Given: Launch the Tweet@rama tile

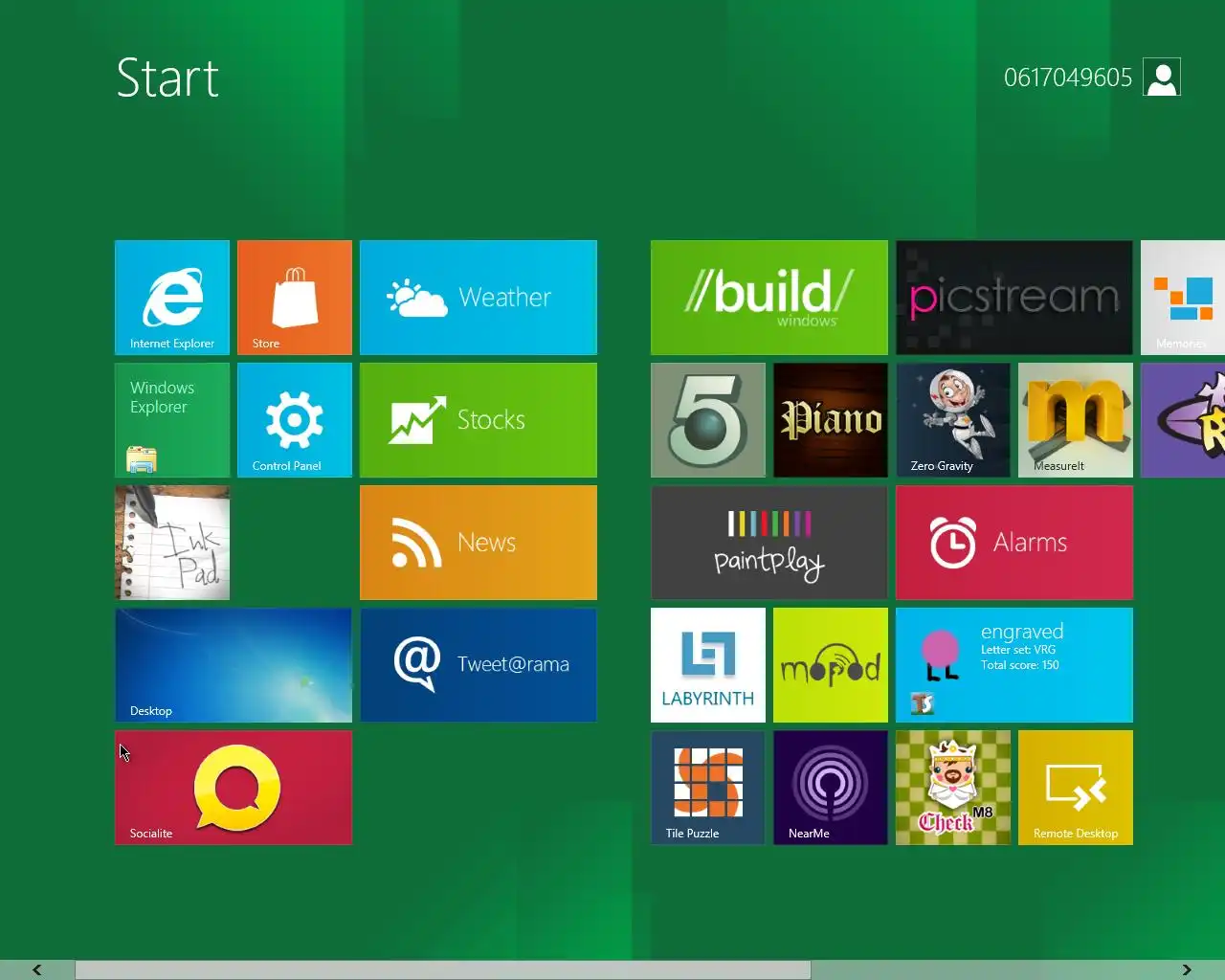Looking at the screenshot, I should [479, 665].
